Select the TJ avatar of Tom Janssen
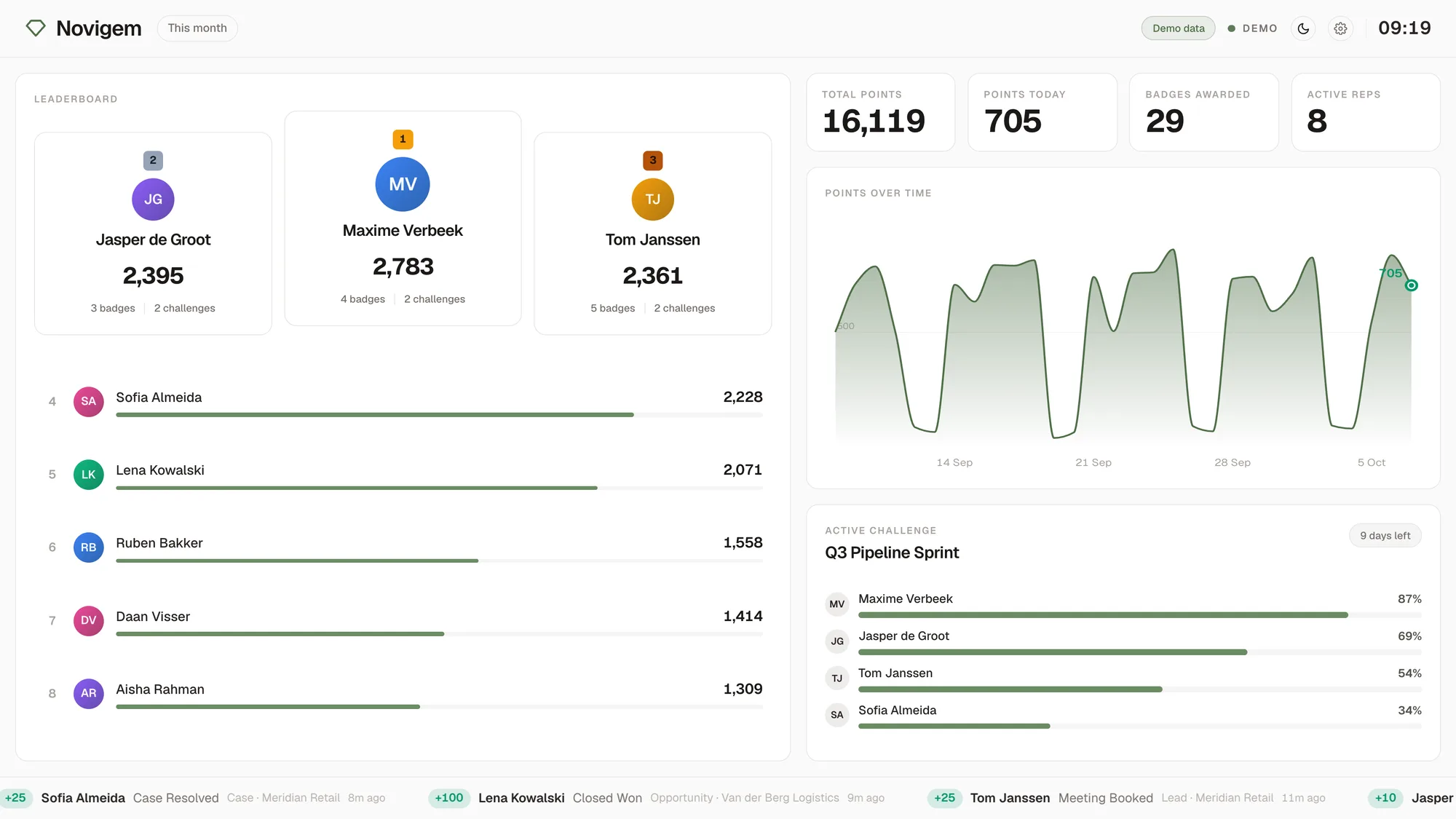 click(652, 199)
